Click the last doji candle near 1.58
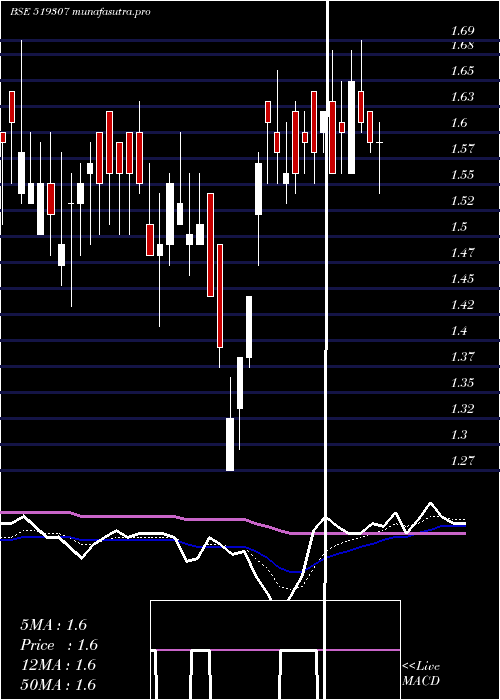 coord(379,142)
